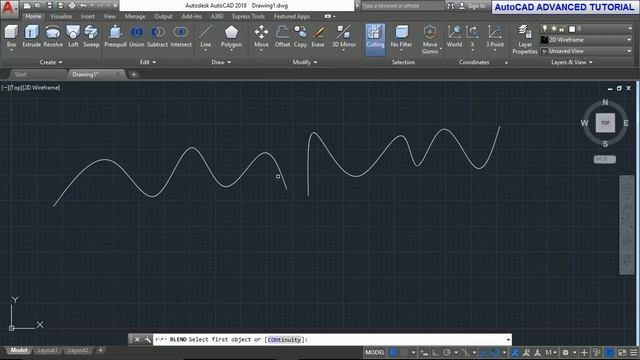Screen dimensions: 640x360
Task: Toggle grid display in status bar
Action: point(393,352)
